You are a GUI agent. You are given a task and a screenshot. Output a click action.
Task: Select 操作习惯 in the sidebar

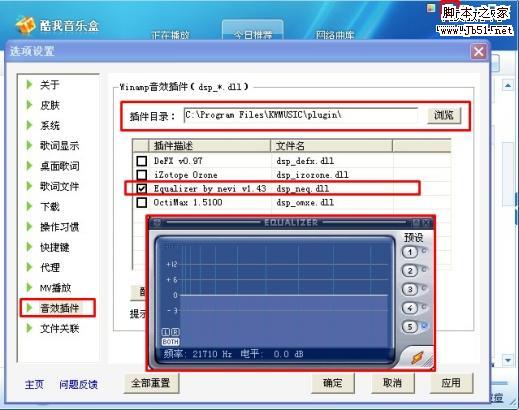tap(59, 227)
